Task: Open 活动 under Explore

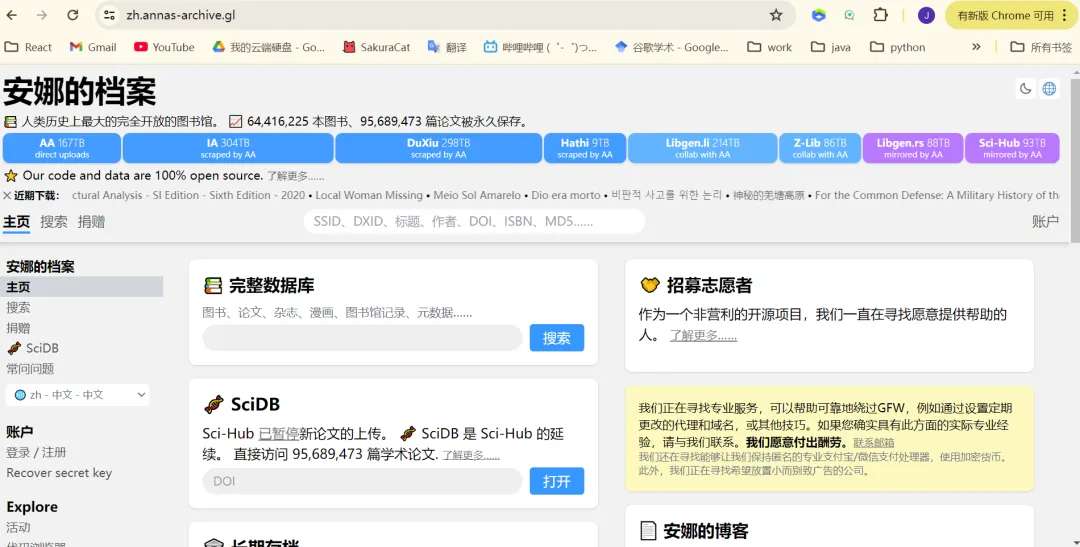Action: [x=19, y=527]
